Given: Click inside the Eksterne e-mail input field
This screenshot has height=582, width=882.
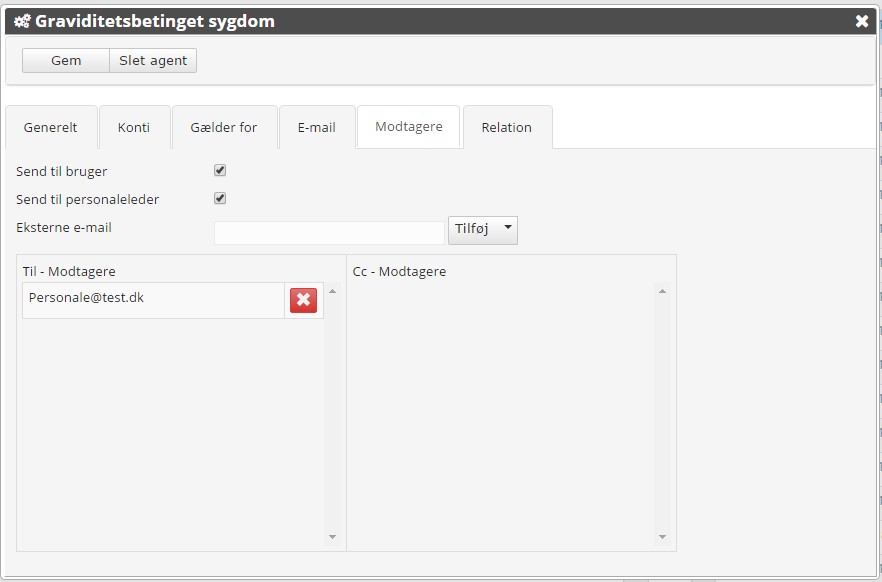Looking at the screenshot, I should [329, 231].
